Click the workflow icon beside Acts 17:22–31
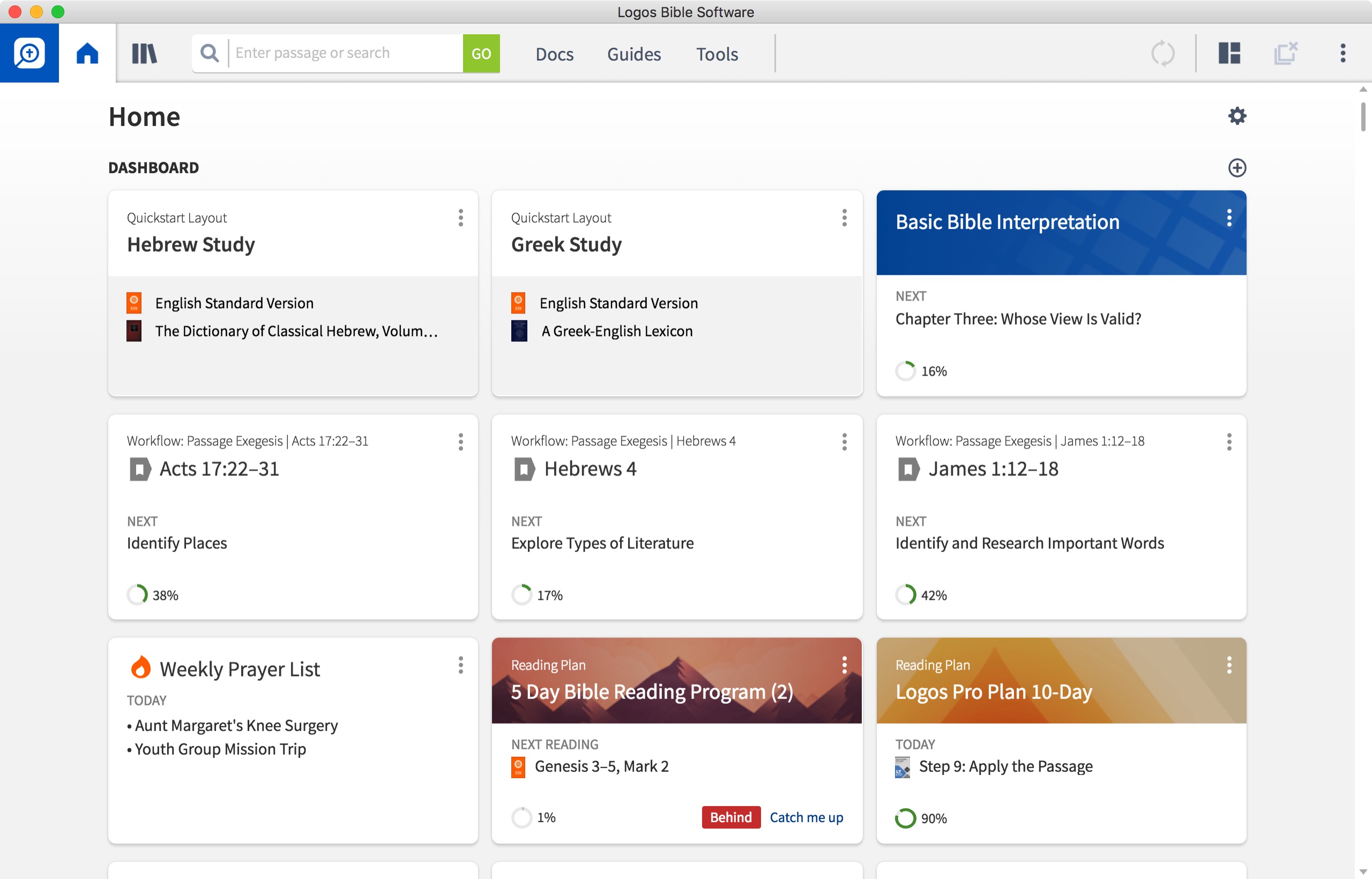This screenshot has width=1372, height=879. (140, 469)
